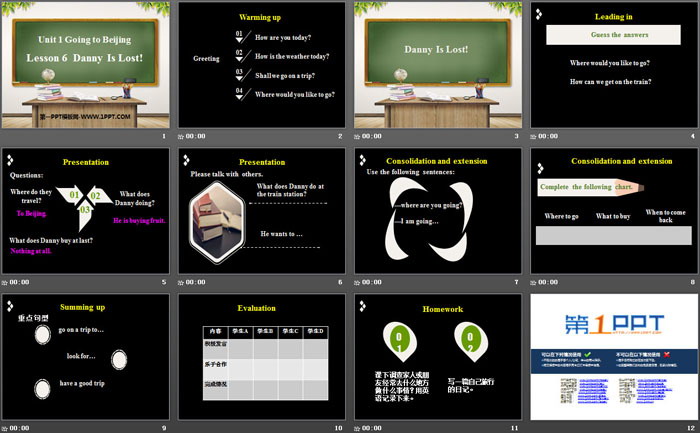Click the transition star icon under slide 2

[181, 137]
